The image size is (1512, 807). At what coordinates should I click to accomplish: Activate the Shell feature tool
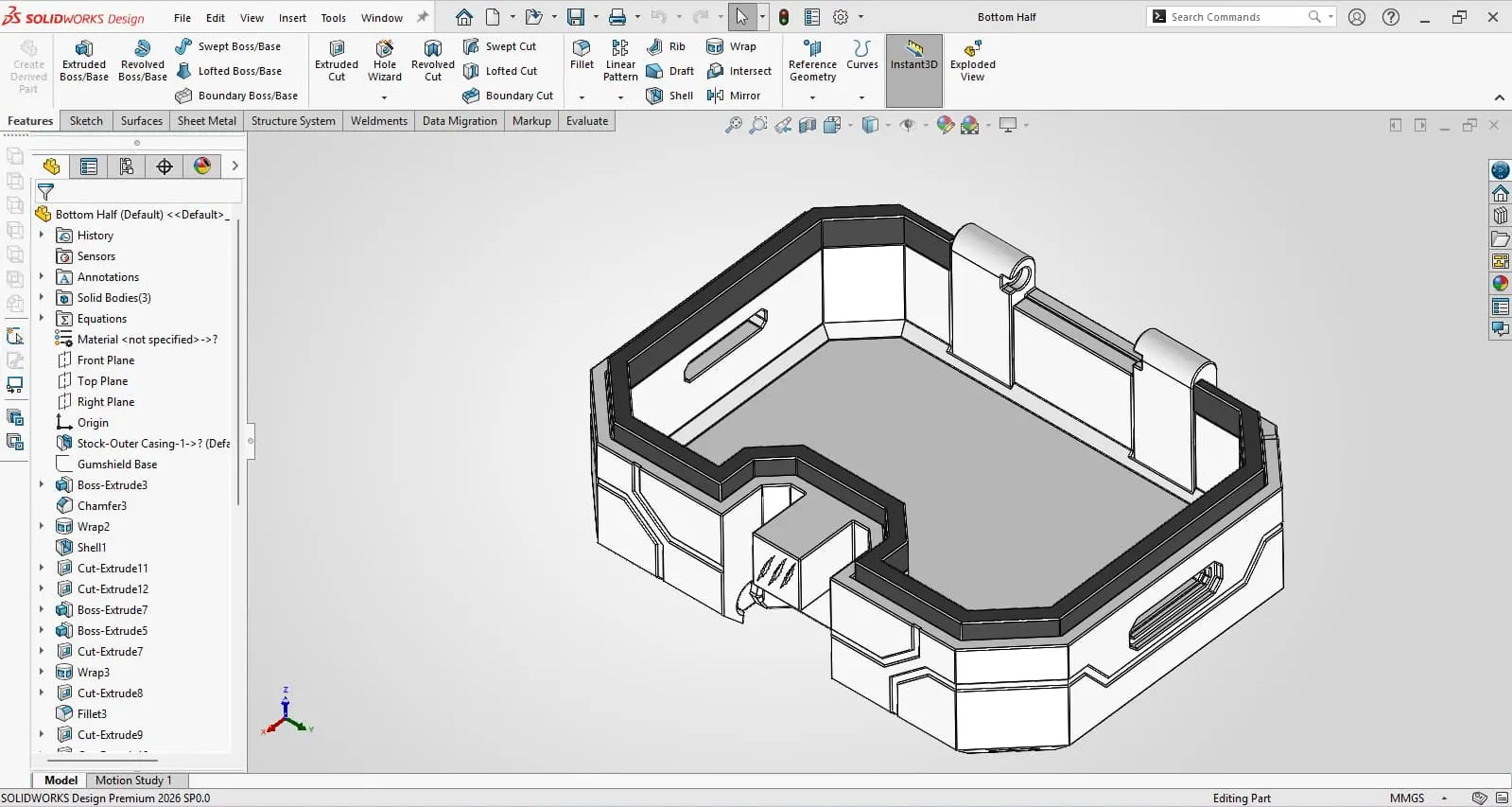[x=669, y=96]
